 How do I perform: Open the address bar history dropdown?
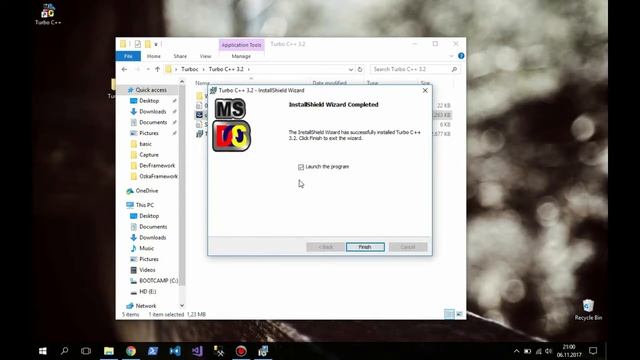tap(351, 69)
